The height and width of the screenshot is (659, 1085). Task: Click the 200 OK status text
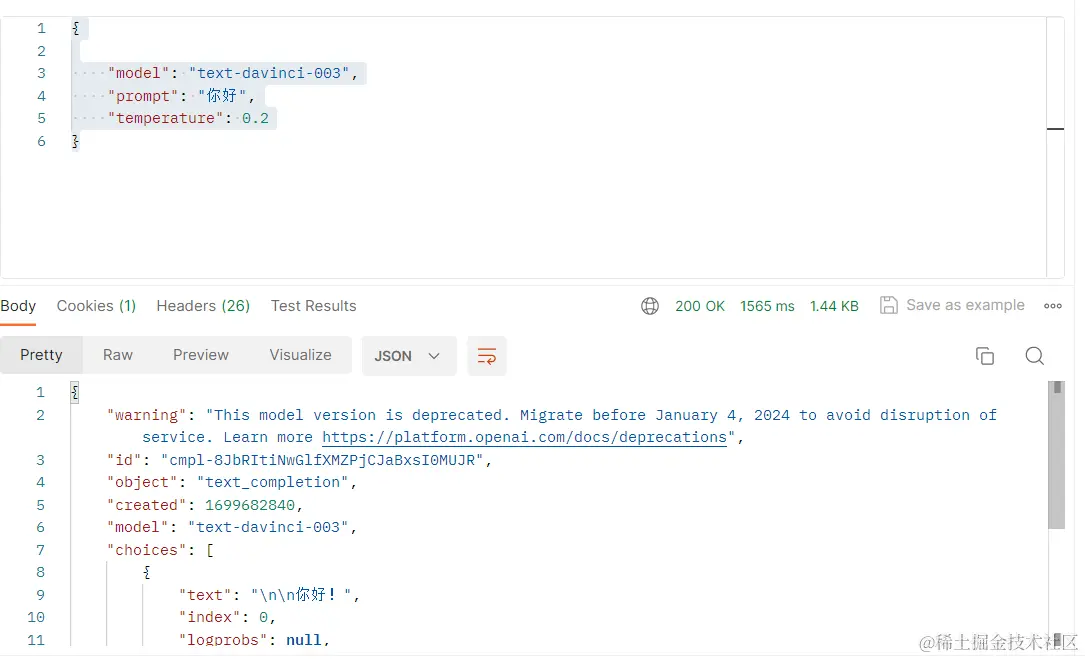[x=700, y=306]
